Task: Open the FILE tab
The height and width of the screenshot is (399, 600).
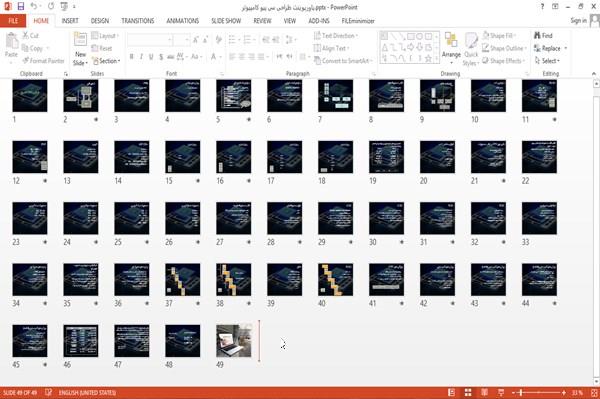Action: [13, 21]
